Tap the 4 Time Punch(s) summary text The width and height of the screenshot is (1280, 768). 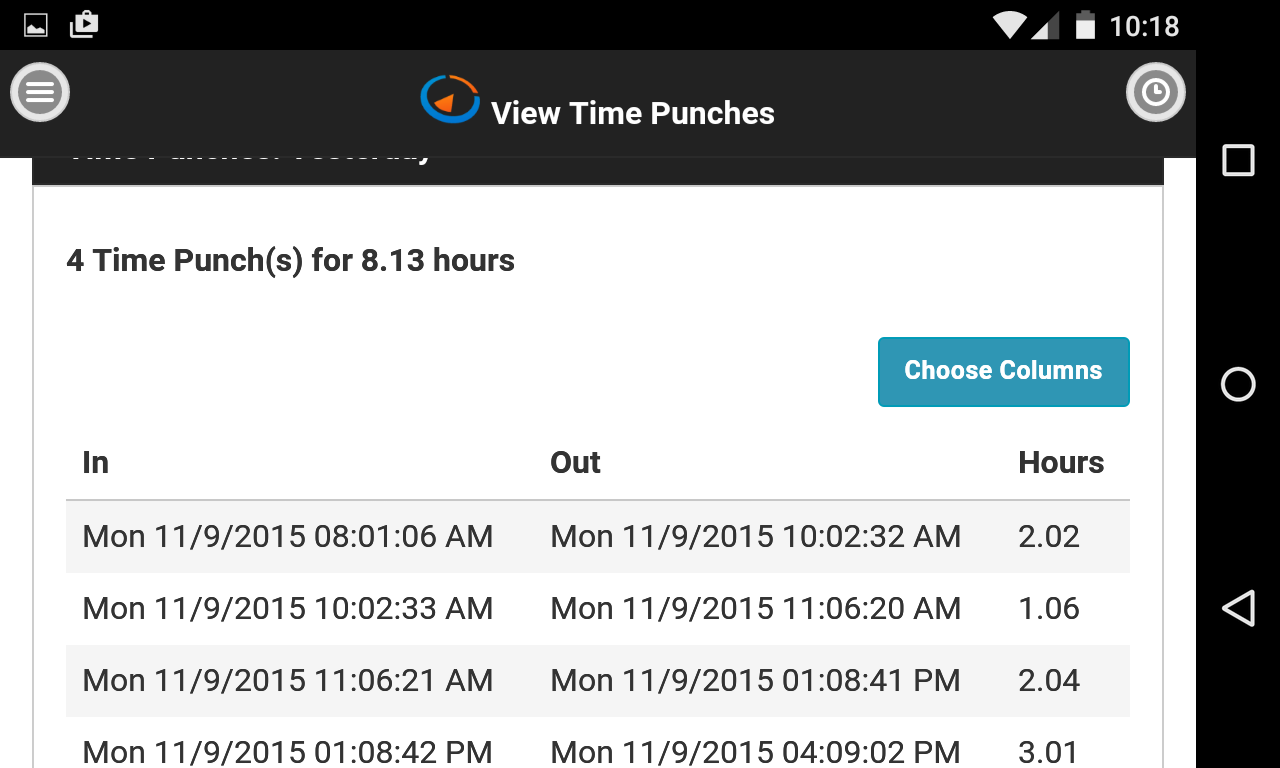click(290, 261)
